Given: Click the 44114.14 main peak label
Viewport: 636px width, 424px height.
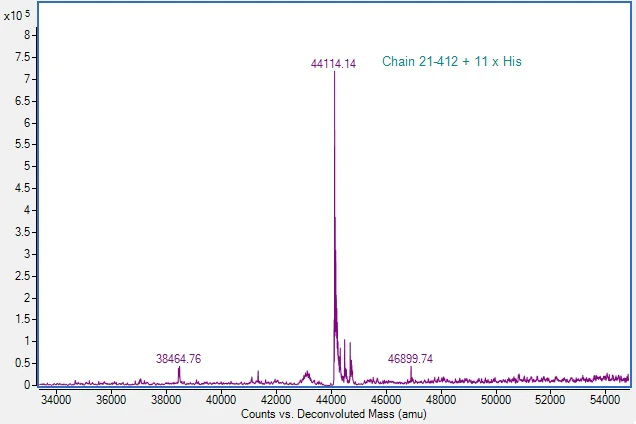Looking at the screenshot, I should pyautogui.click(x=333, y=64).
